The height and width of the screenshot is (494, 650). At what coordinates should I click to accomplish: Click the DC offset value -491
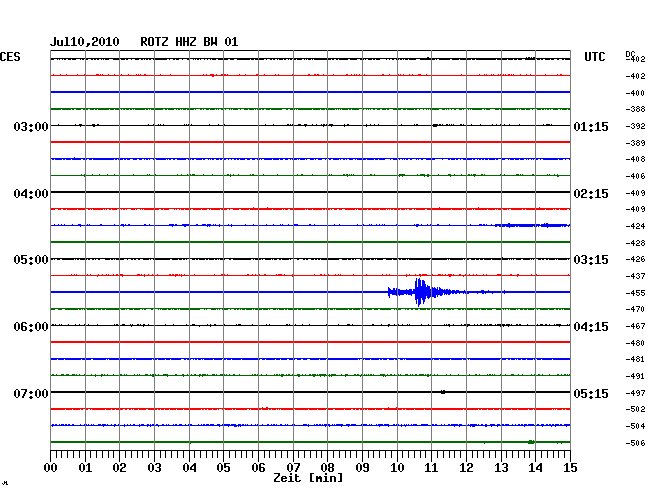coord(635,377)
